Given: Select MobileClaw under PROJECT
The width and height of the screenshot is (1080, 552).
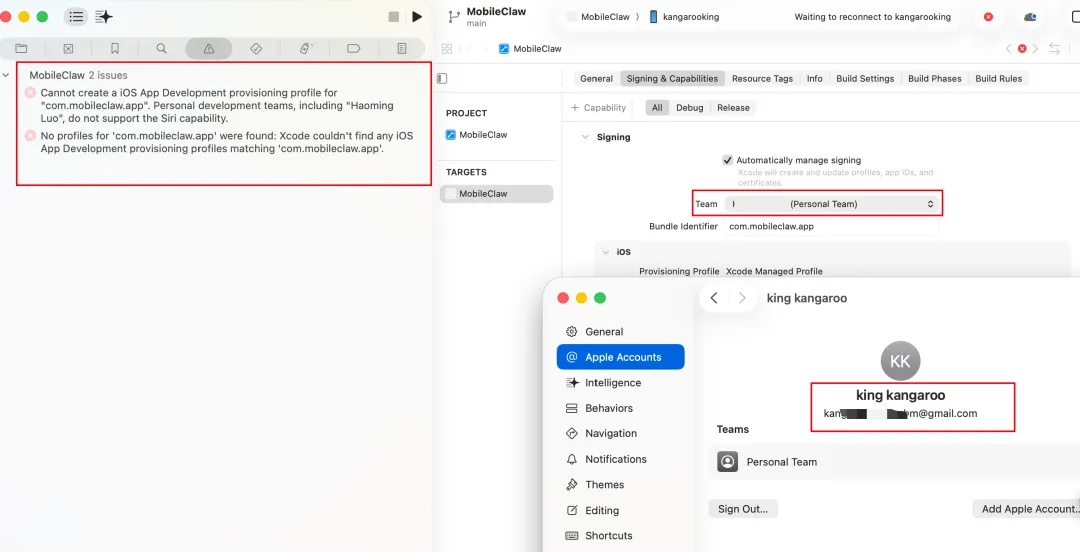Looking at the screenshot, I should [x=477, y=134].
